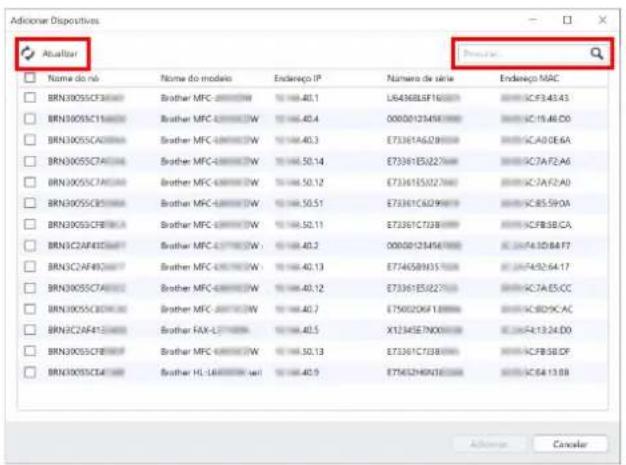The image size is (626, 465).
Task: Click IP address ending 40.9
Action: [297, 372]
